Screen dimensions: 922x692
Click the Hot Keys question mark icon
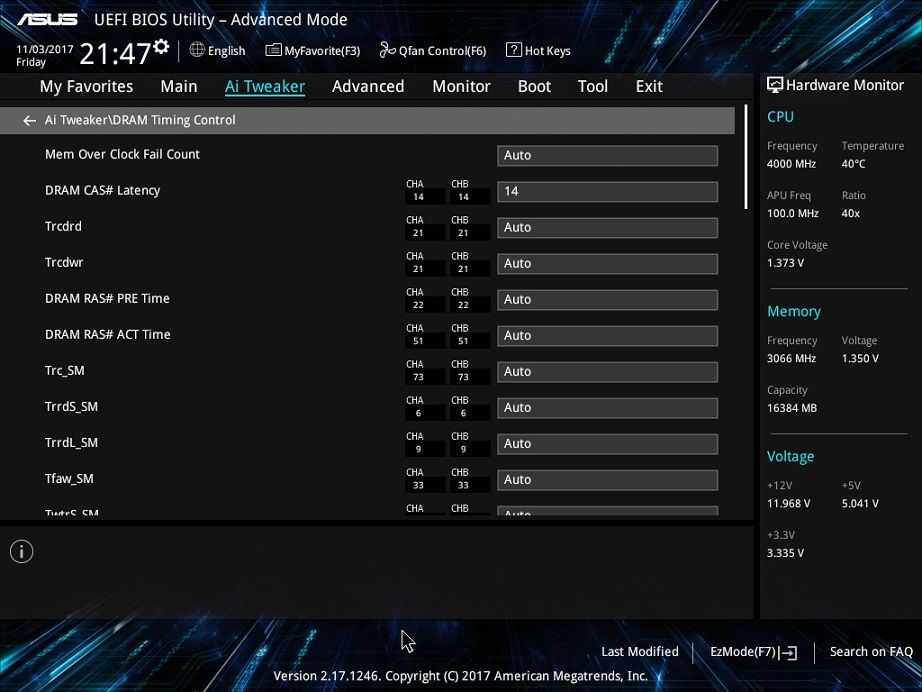[513, 50]
